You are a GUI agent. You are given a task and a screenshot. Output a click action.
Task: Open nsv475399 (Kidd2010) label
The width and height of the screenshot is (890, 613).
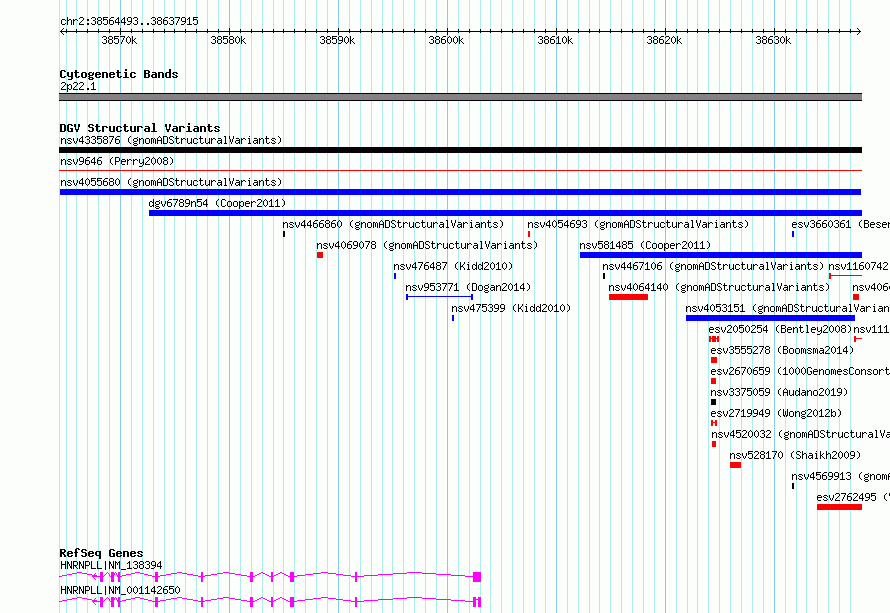[x=511, y=308]
